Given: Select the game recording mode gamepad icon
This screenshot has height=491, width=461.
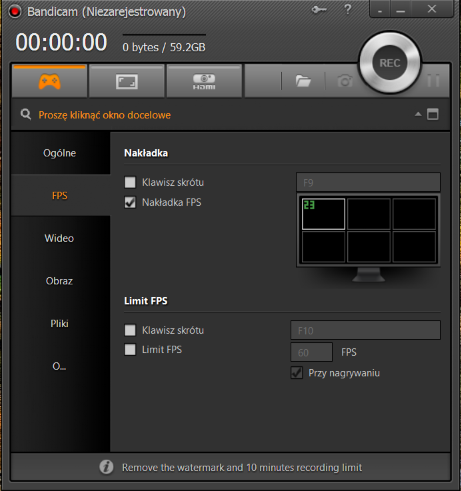Looking at the screenshot, I should 50,81.
